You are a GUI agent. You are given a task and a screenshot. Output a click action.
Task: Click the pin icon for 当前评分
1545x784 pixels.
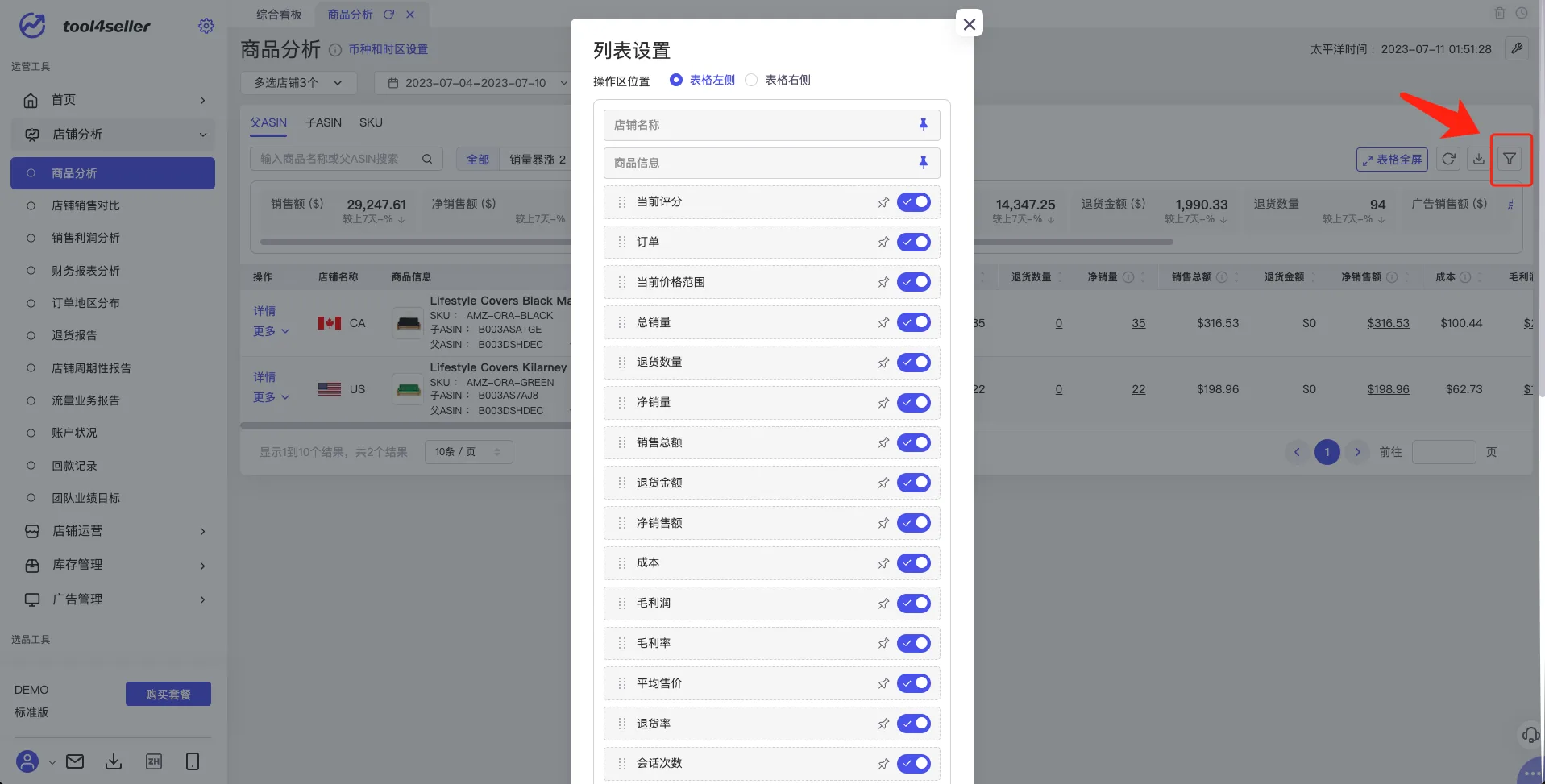click(883, 202)
